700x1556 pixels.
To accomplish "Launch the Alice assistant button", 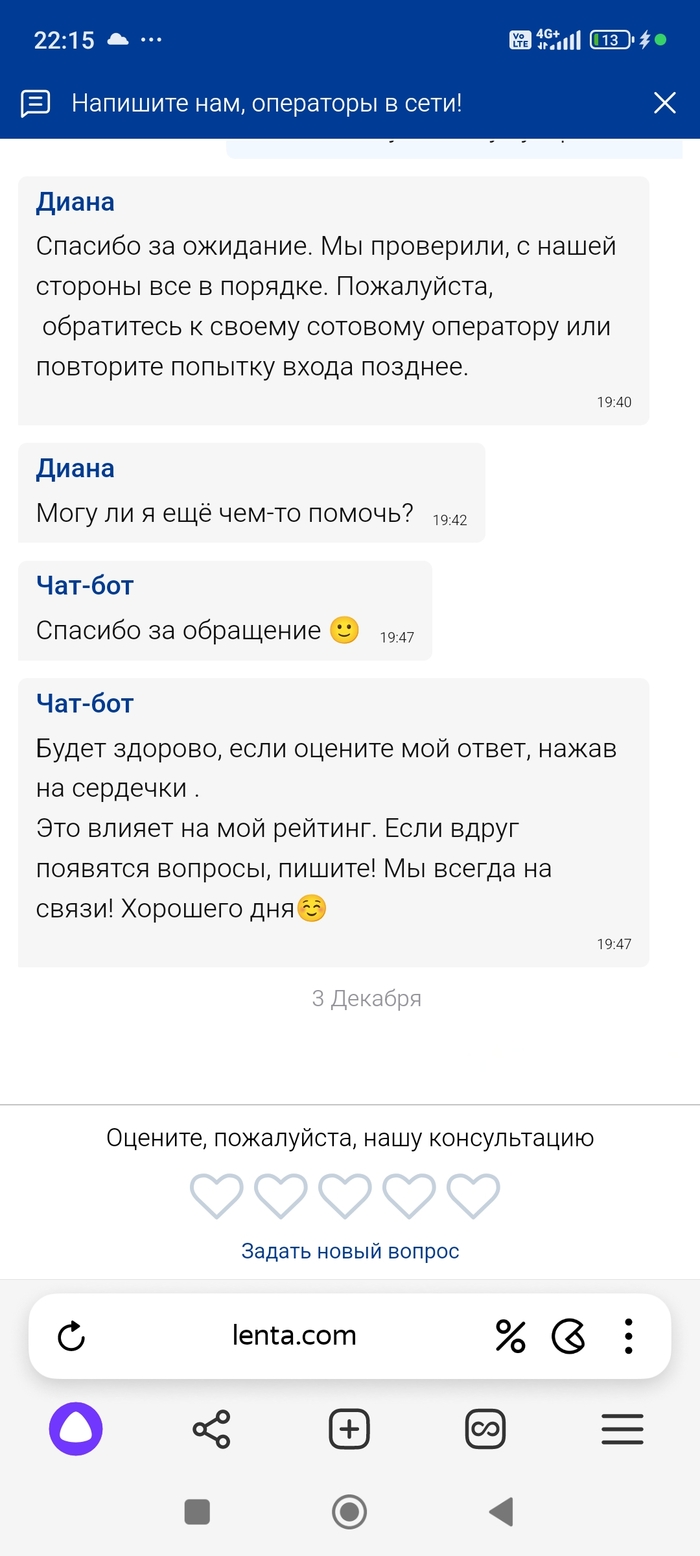I will coord(76,1429).
